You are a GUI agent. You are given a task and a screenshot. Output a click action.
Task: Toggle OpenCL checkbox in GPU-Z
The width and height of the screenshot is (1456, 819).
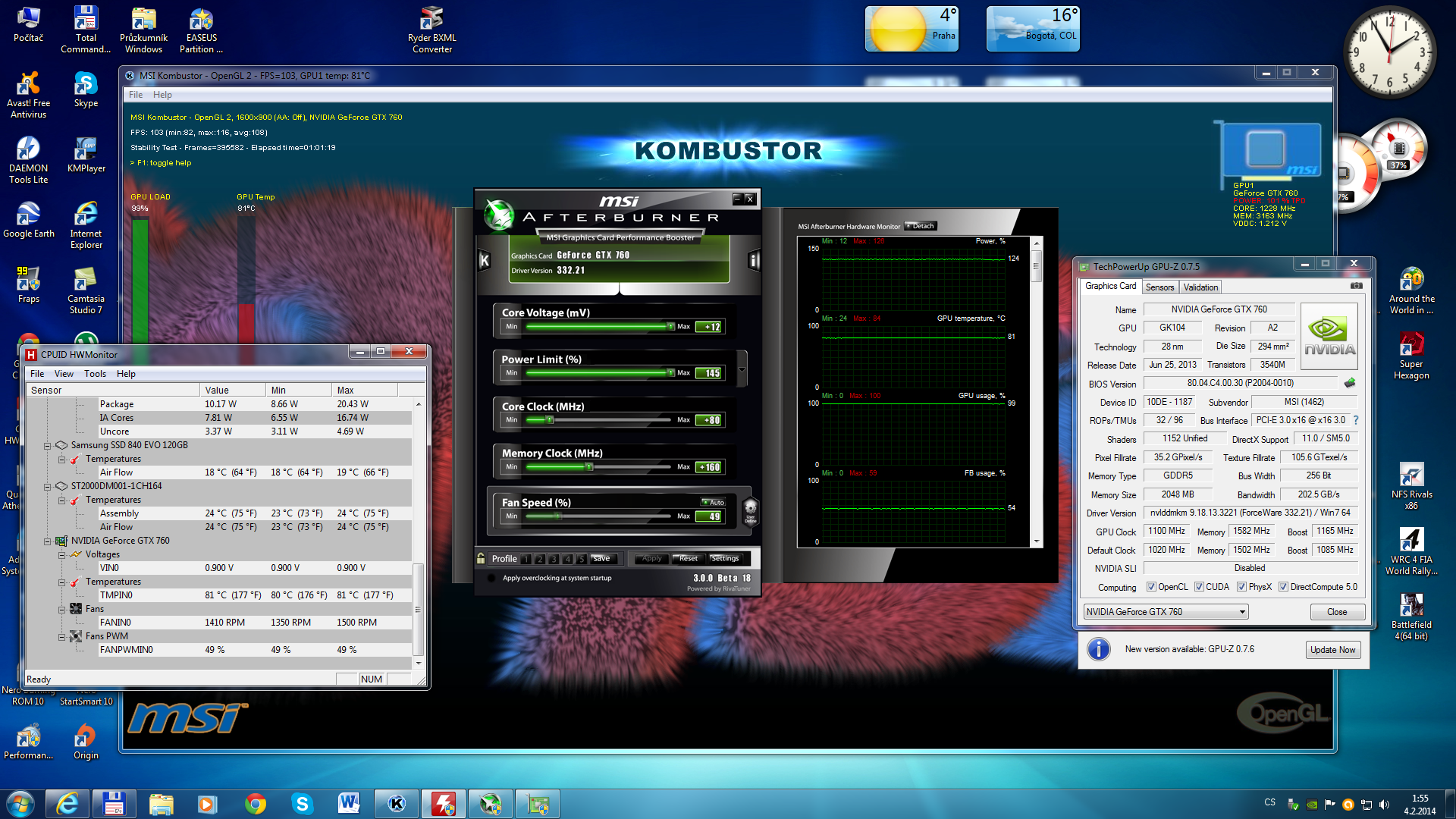point(1152,587)
